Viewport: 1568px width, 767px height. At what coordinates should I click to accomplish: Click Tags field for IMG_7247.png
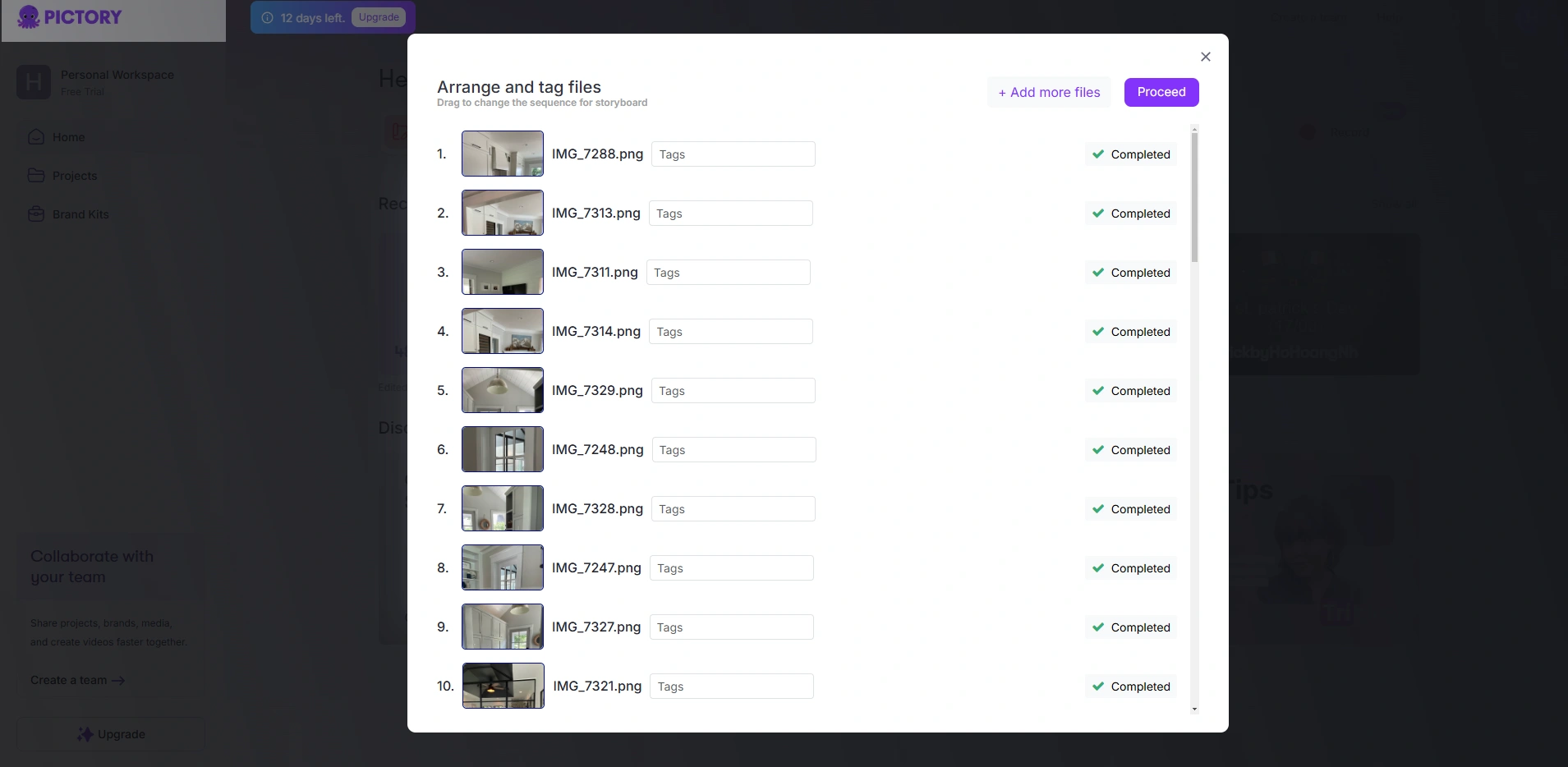pyautogui.click(x=732, y=568)
